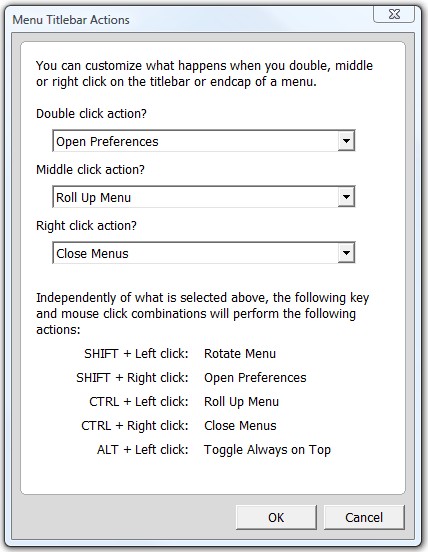Close the Menu Titlebar Actions dialog
This screenshot has width=428, height=552.
pyautogui.click(x=394, y=14)
